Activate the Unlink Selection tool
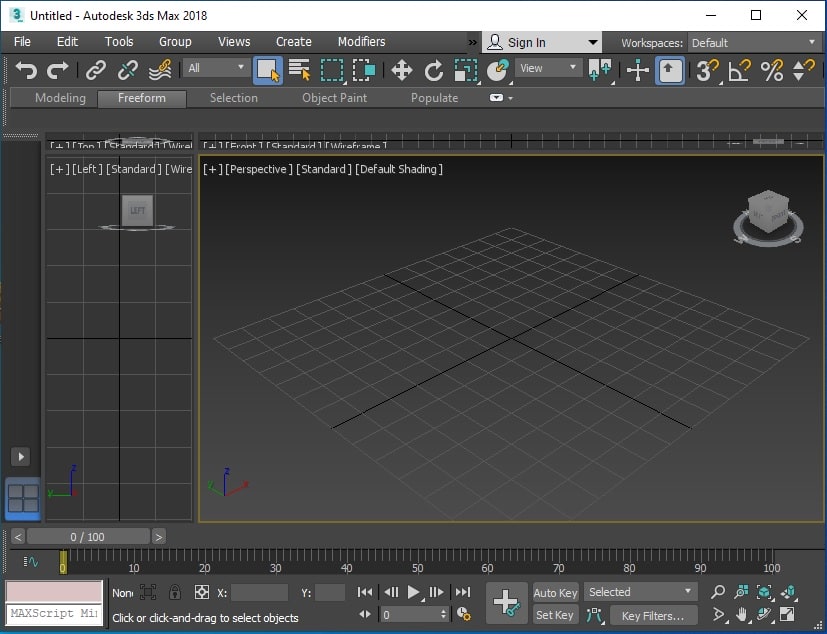This screenshot has width=827, height=634. coord(128,70)
